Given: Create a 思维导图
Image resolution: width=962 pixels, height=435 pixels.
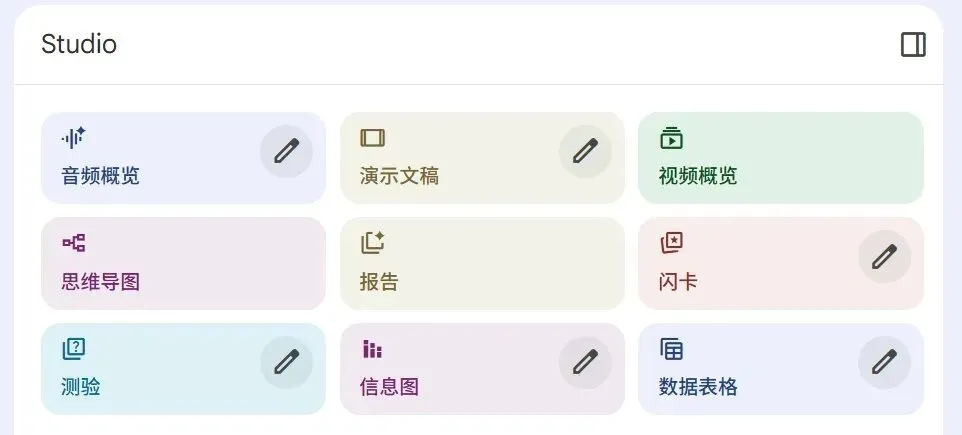Looking at the screenshot, I should point(183,263).
